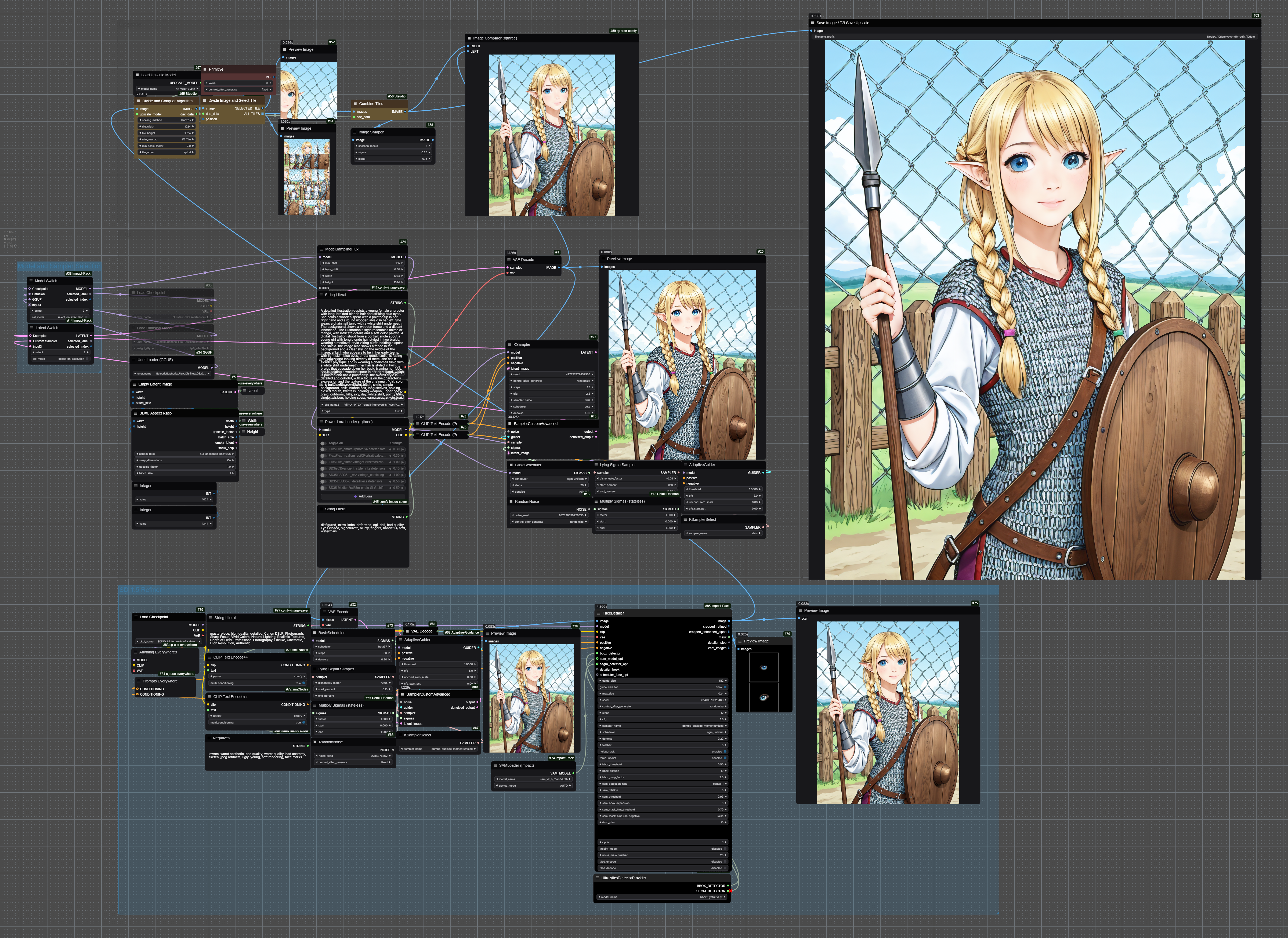
Task: Click the ModelSamplingFlux node's menu icon
Action: pyautogui.click(x=321, y=249)
